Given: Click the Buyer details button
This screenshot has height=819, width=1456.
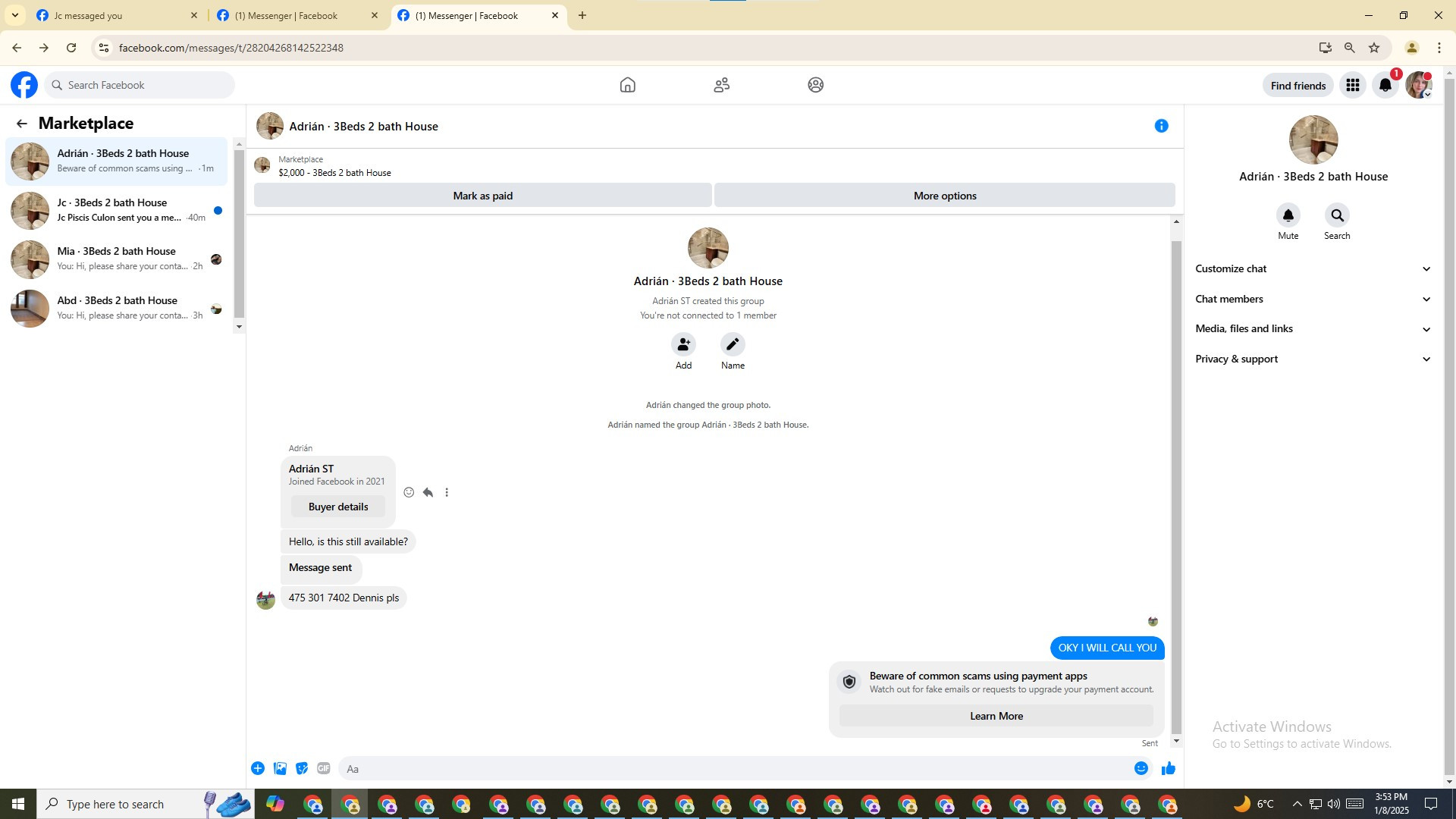Looking at the screenshot, I should [337, 507].
